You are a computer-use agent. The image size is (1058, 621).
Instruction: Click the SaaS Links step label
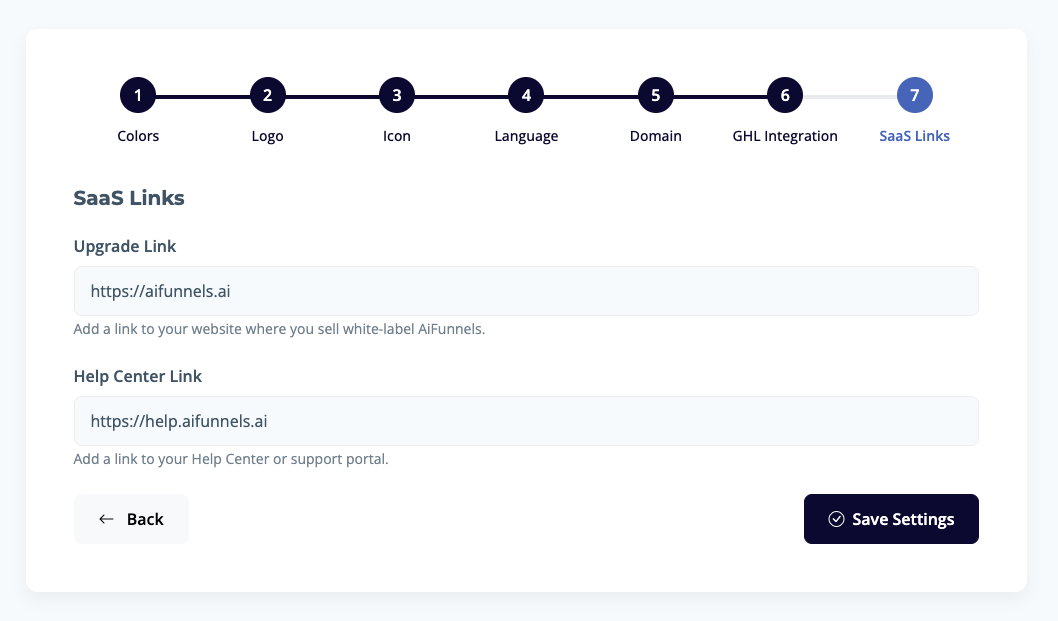tap(915, 136)
